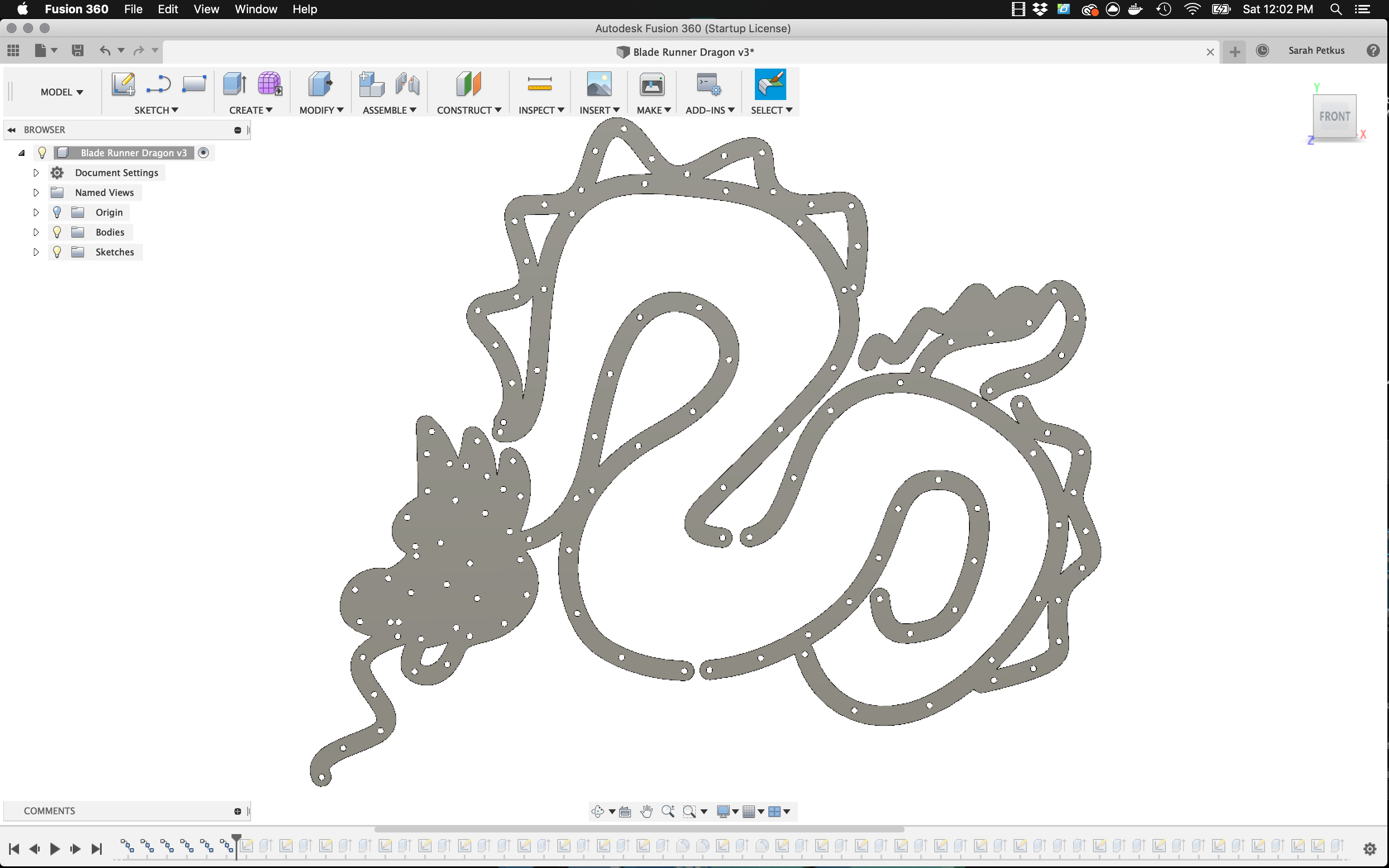Viewport: 1389px width, 868px height.
Task: Toggle visibility bulb for Bodies folder
Action: pos(57,232)
